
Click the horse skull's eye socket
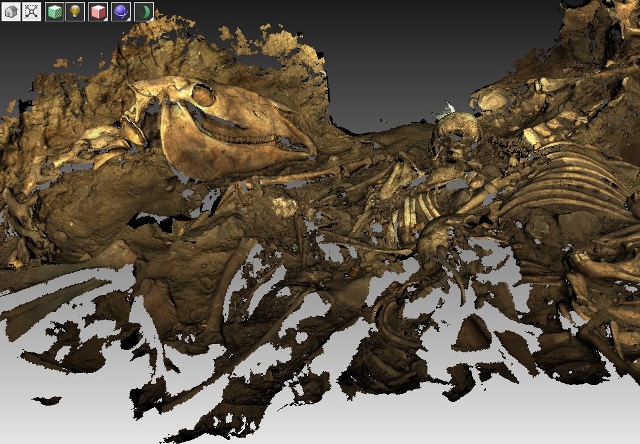203,95
